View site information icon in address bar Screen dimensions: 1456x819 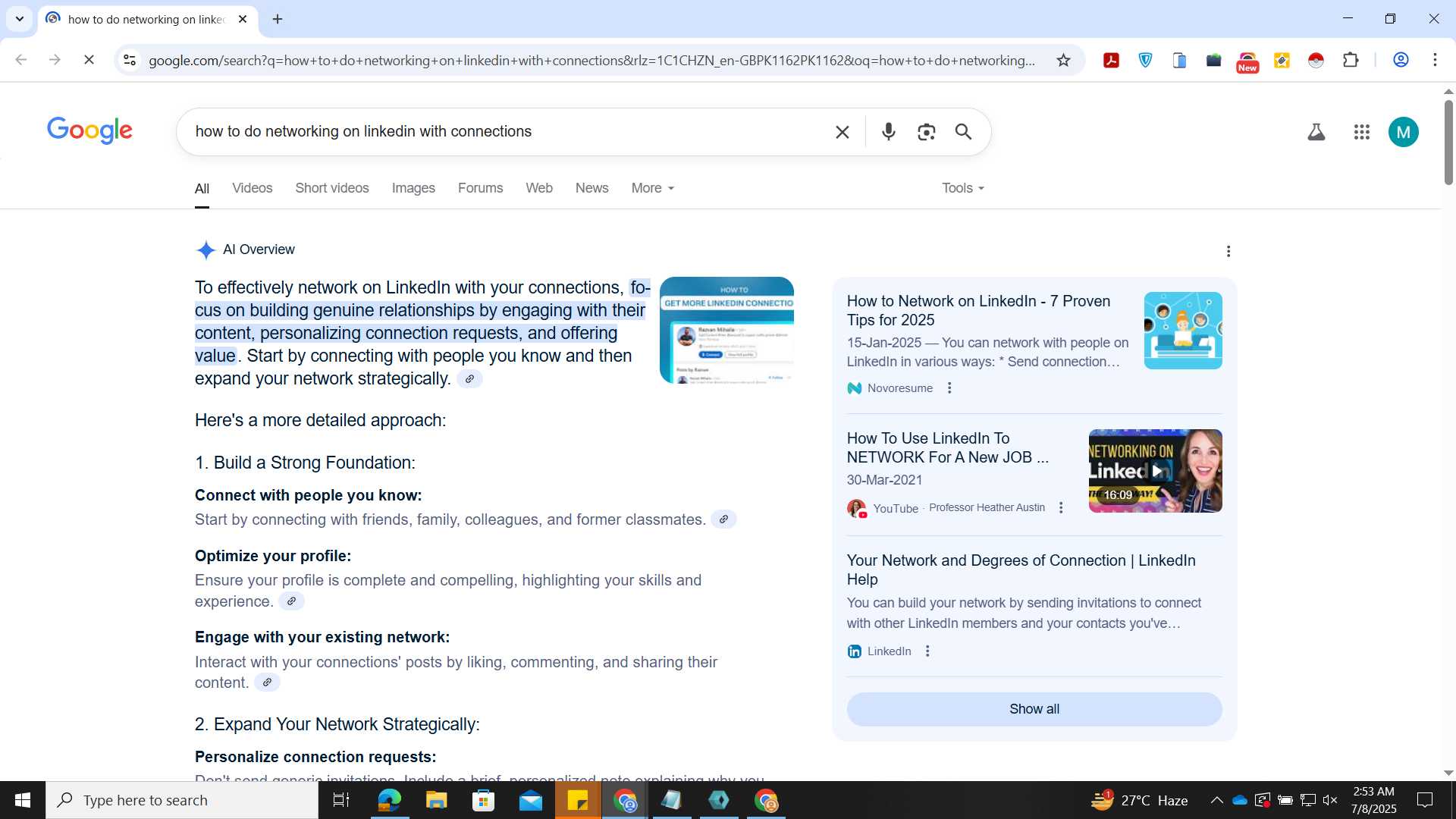[130, 60]
